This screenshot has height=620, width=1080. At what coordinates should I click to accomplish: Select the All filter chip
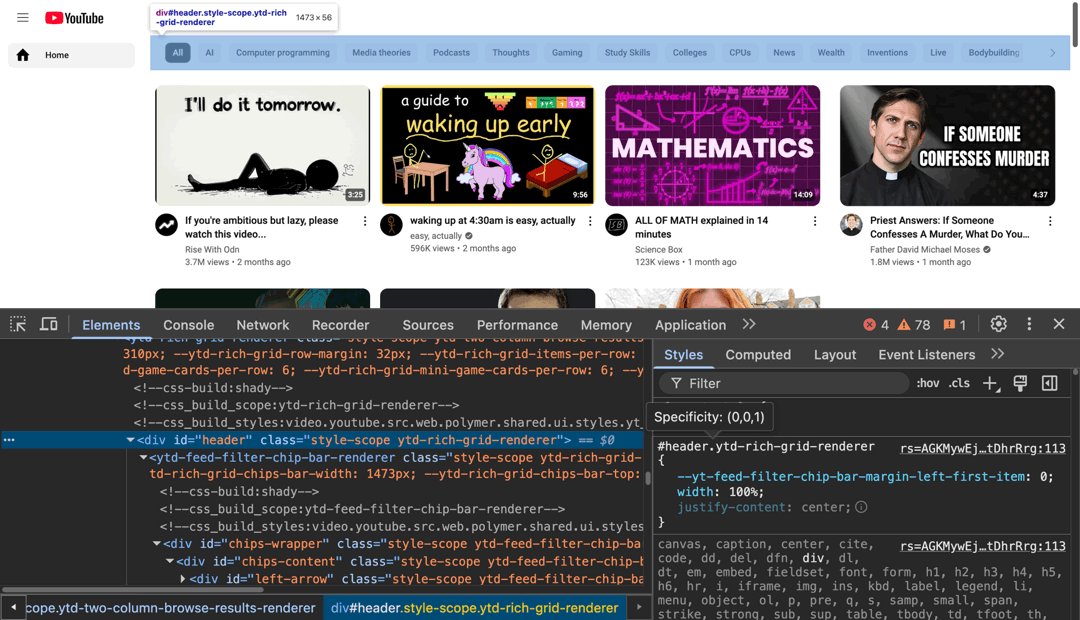coord(178,52)
